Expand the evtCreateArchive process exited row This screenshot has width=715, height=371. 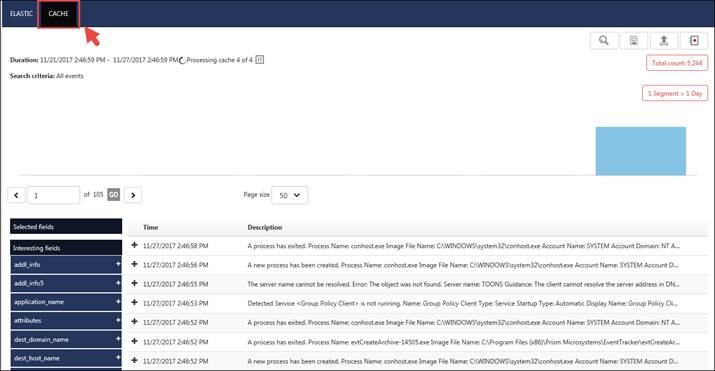coord(134,341)
